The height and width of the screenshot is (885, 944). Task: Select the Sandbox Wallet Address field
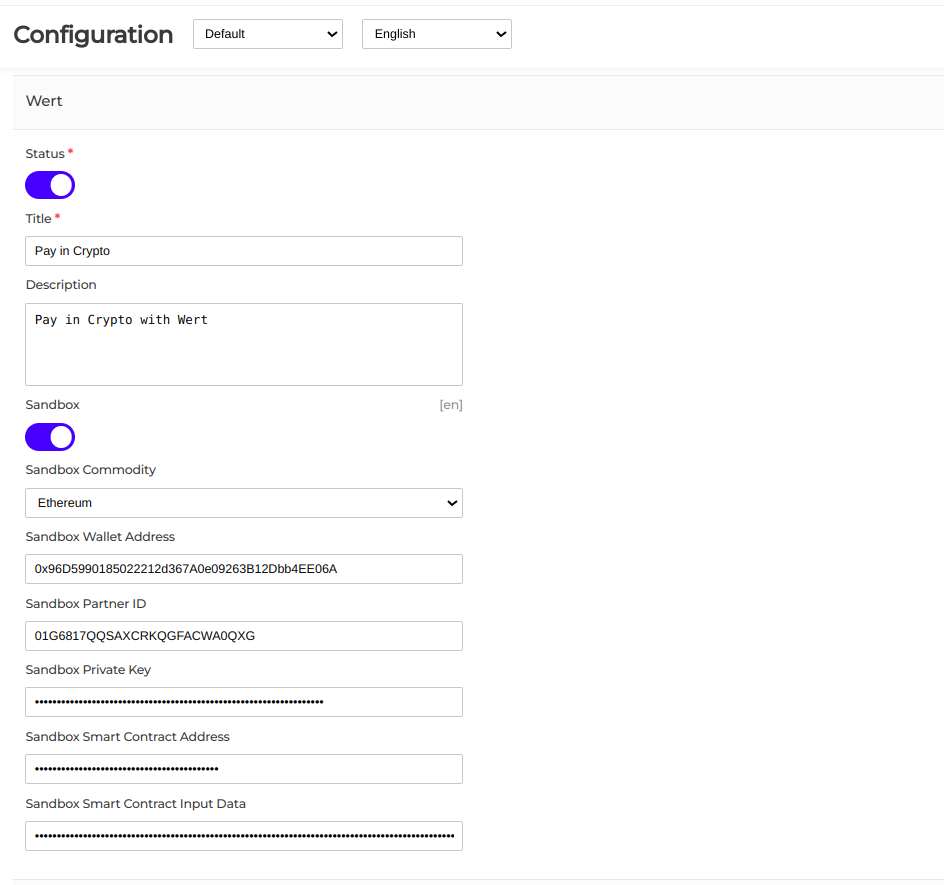coord(243,568)
